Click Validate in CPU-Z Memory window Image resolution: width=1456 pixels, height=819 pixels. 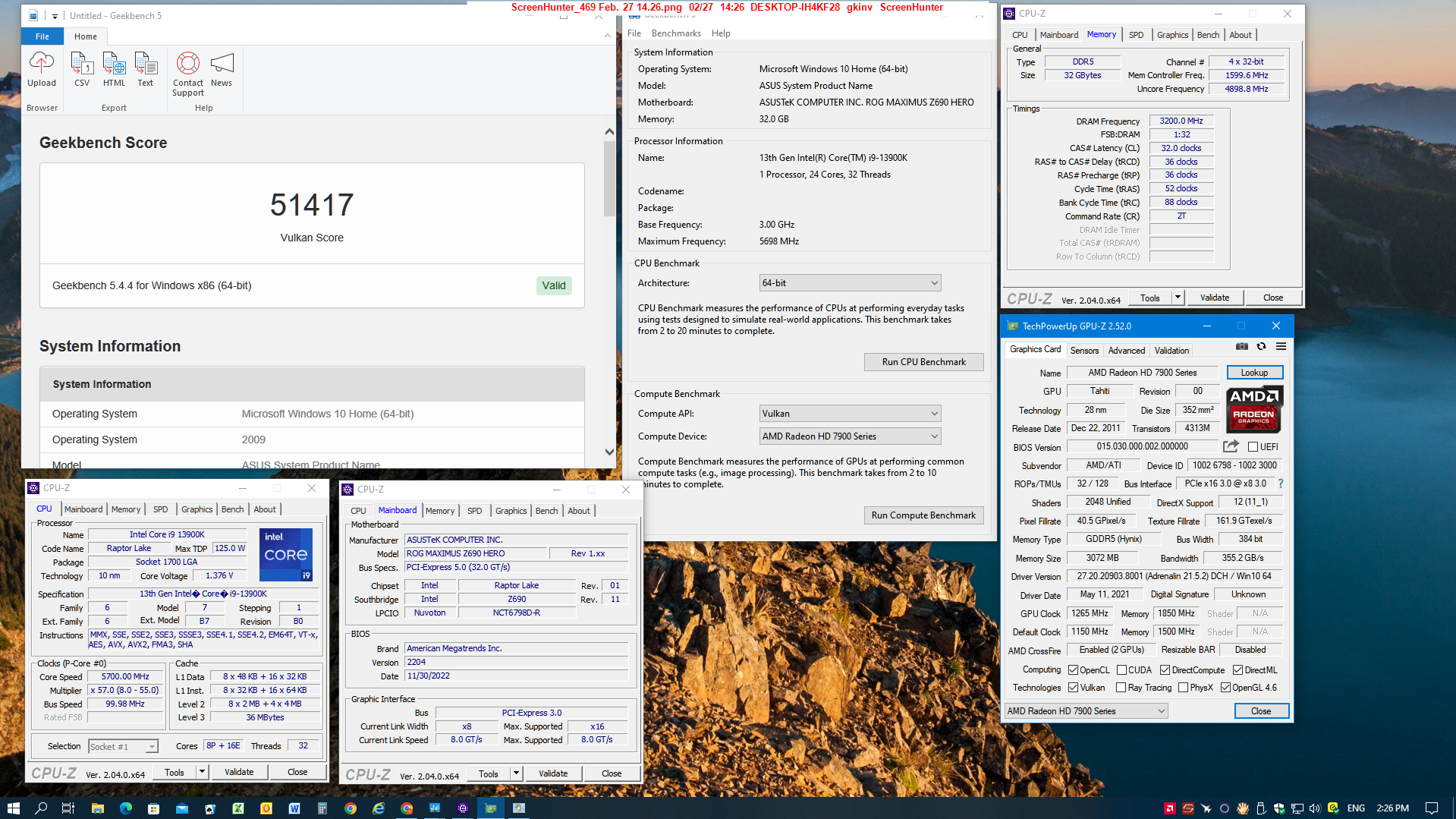click(x=1215, y=298)
